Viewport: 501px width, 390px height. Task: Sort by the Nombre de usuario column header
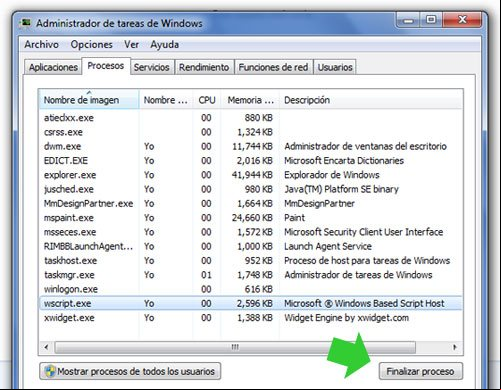166,100
